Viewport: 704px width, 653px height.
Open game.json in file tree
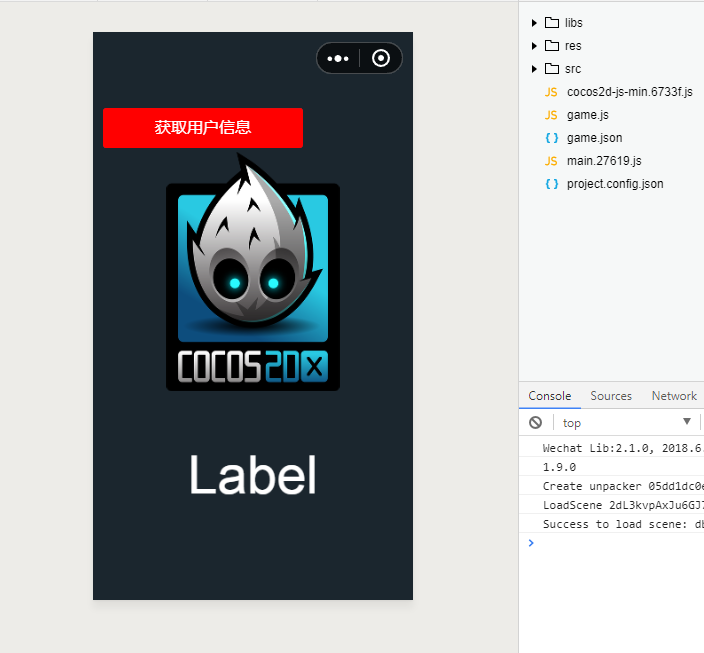[x=594, y=138]
